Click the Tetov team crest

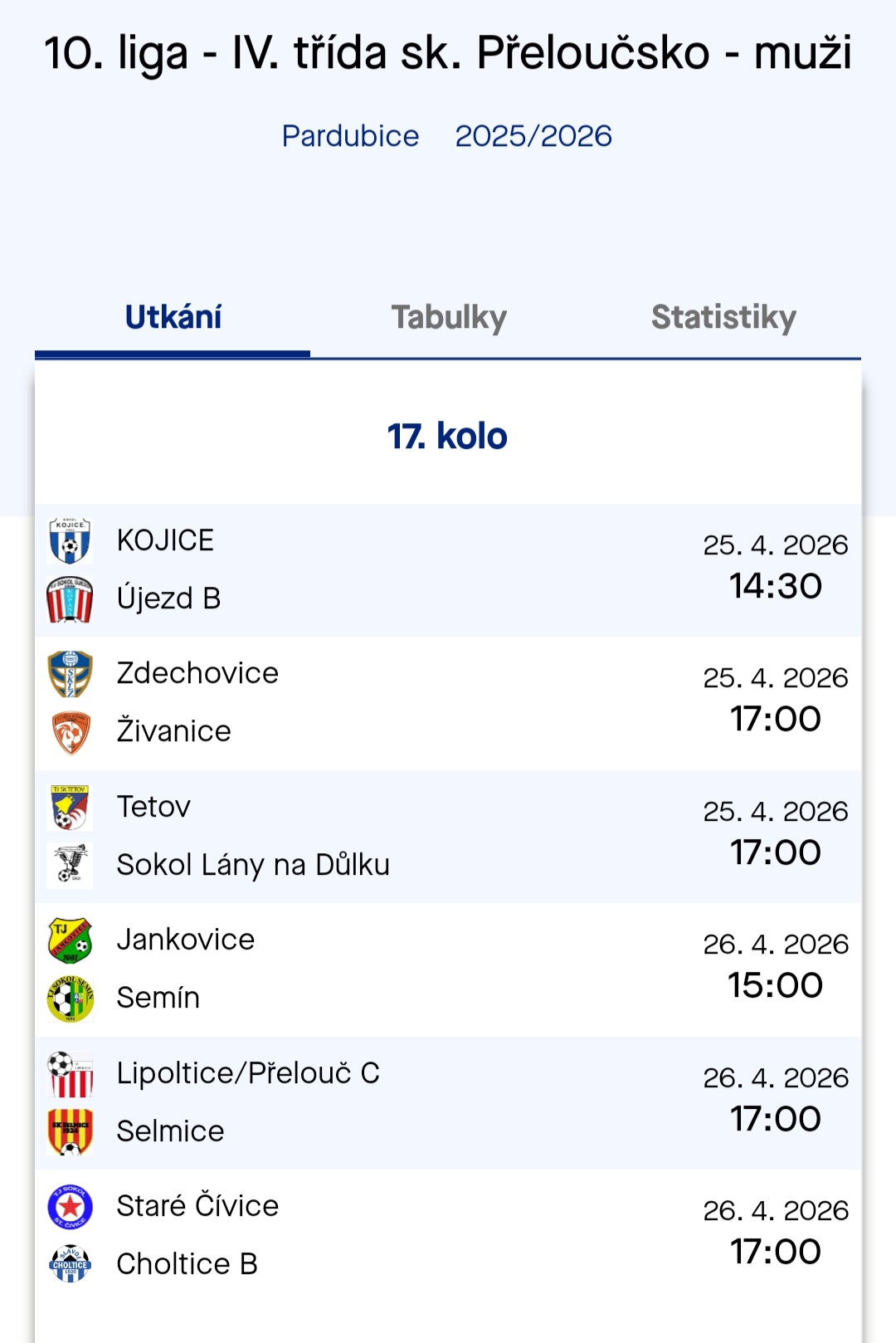[x=70, y=808]
